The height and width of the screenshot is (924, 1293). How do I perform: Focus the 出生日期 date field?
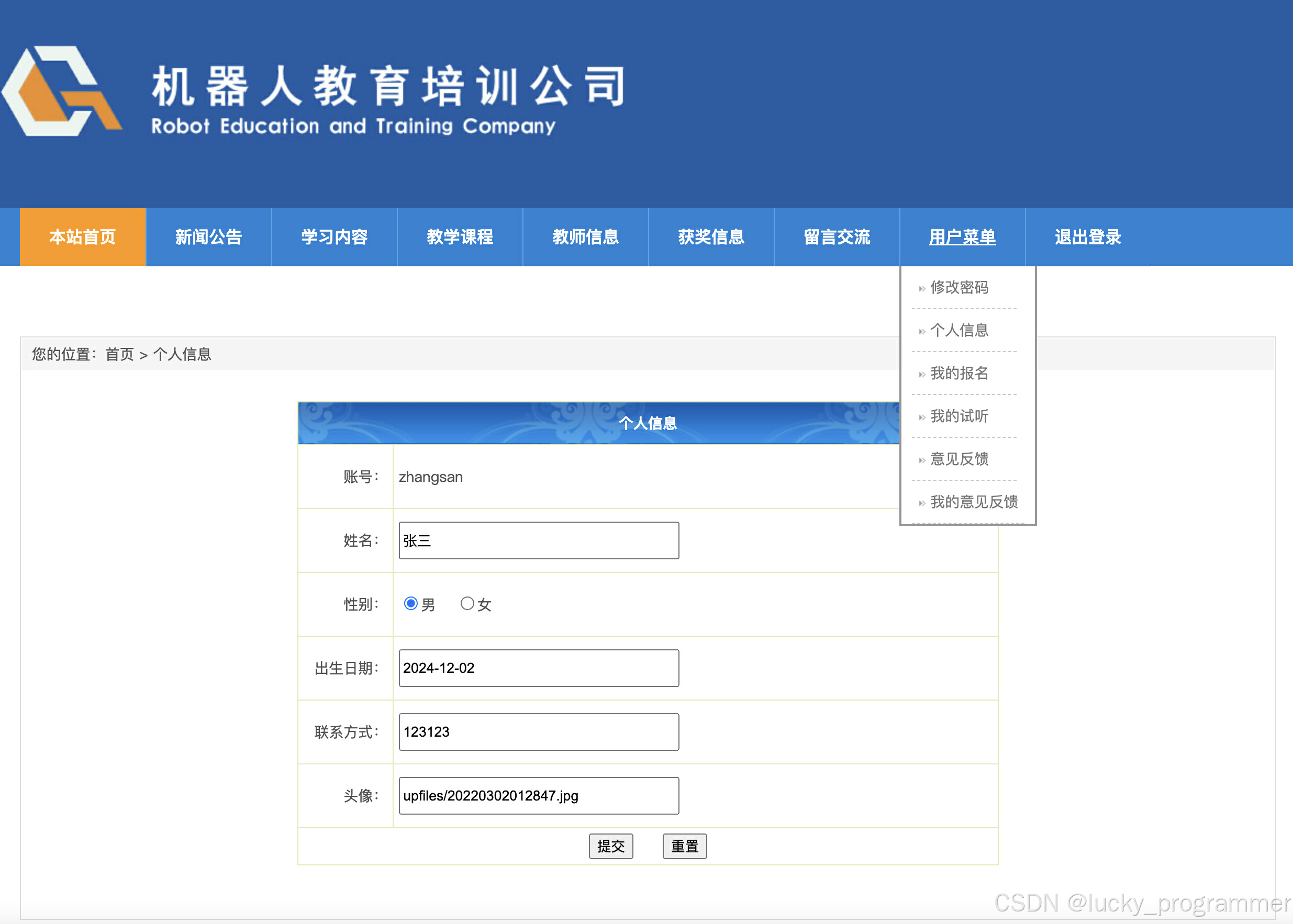[x=538, y=668]
